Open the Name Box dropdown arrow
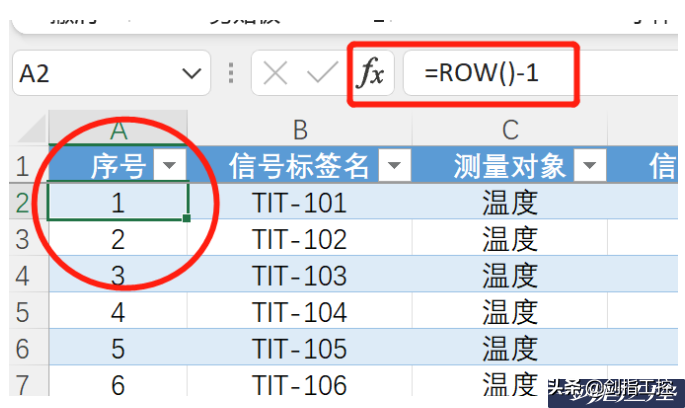This screenshot has height=408, width=685. point(192,73)
